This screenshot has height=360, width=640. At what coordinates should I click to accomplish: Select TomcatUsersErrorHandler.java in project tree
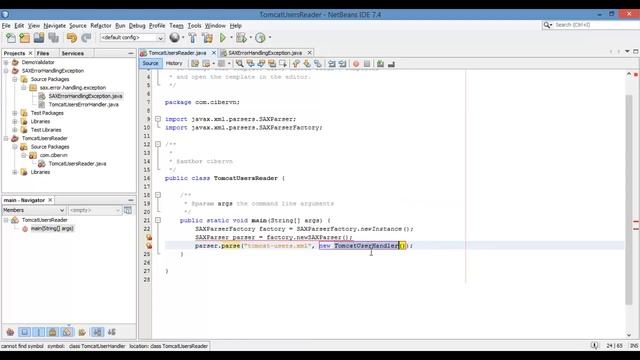pos(83,104)
